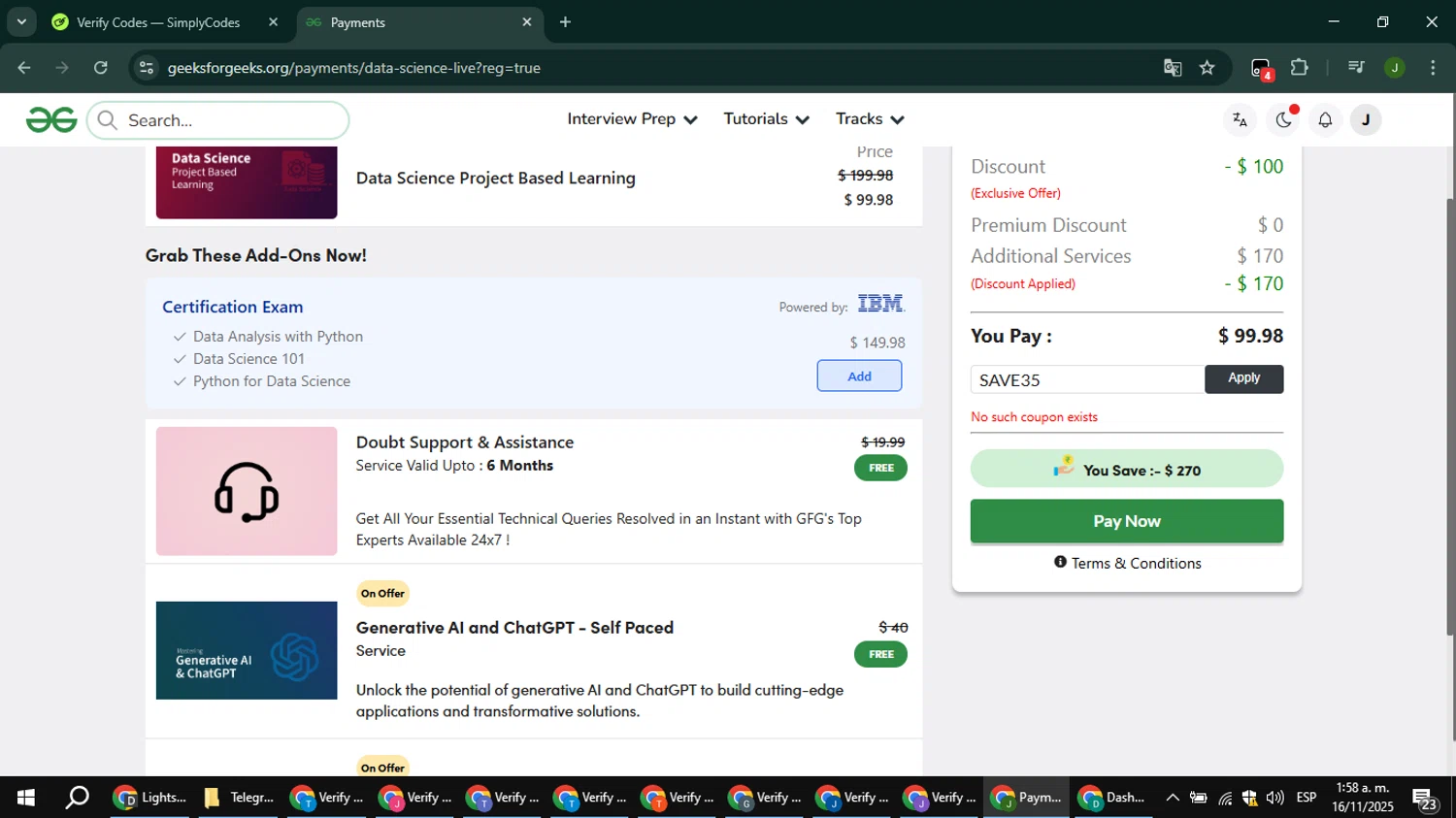Close the Verify Codes — SimplyCodes tab
The image size is (1456, 818).
pyautogui.click(x=273, y=22)
